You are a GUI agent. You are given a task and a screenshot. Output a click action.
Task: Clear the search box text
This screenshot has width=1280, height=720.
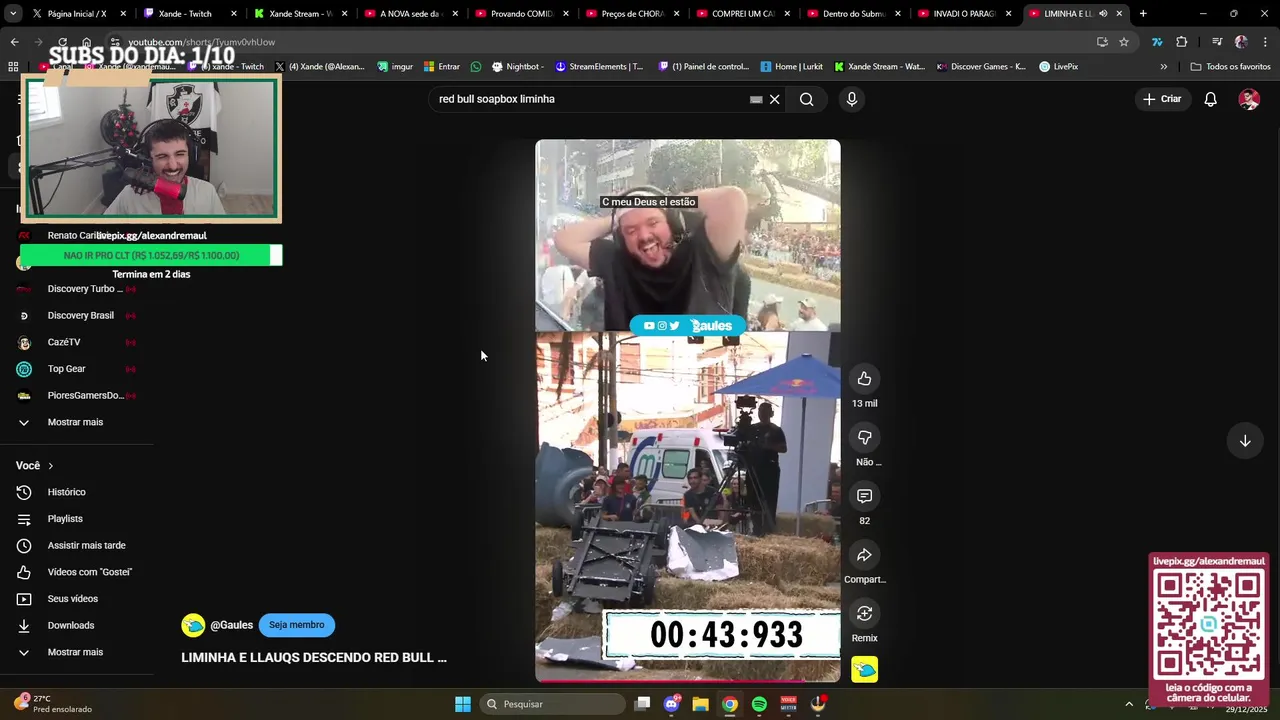[774, 99]
